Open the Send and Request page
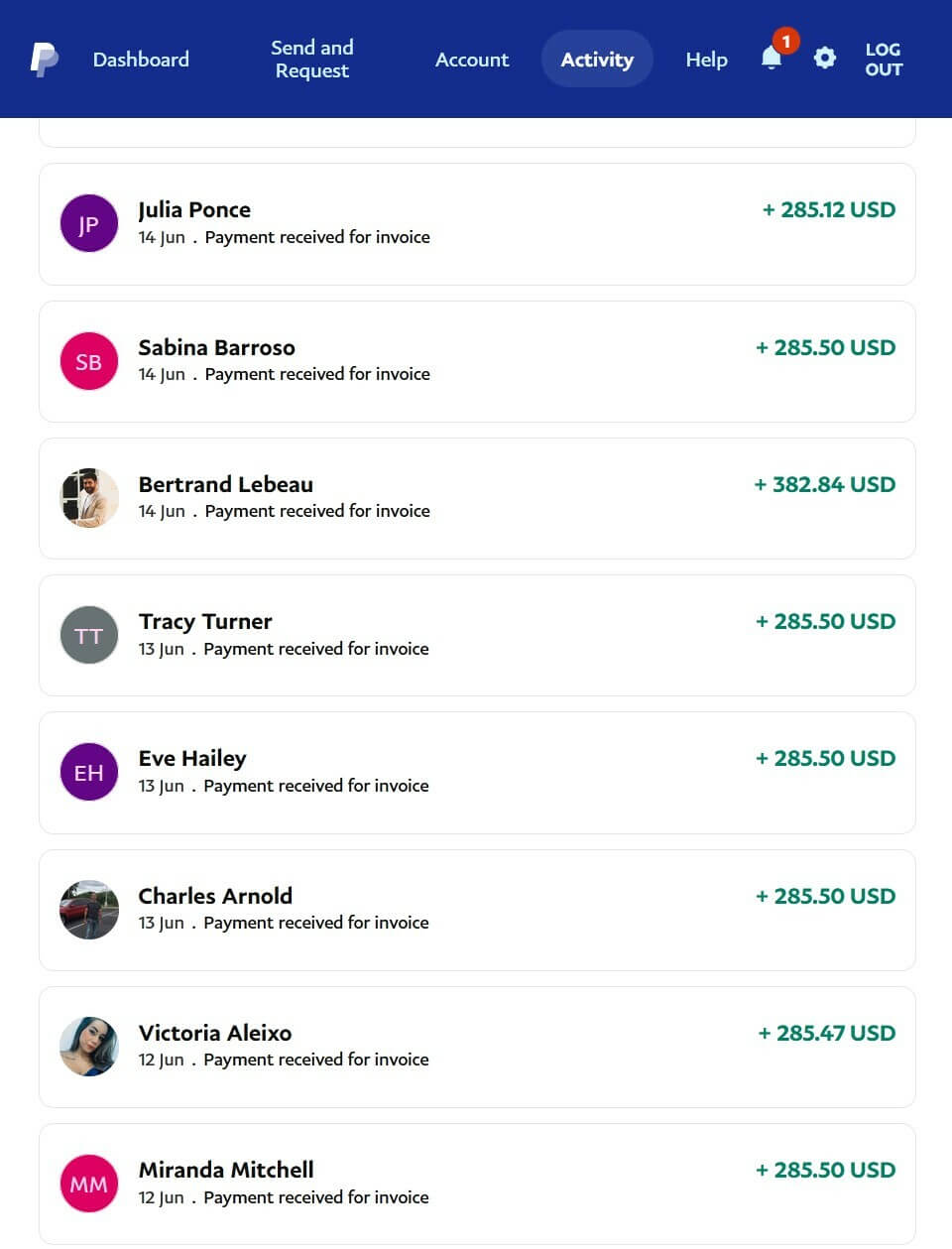This screenshot has height=1249, width=952. tap(312, 60)
